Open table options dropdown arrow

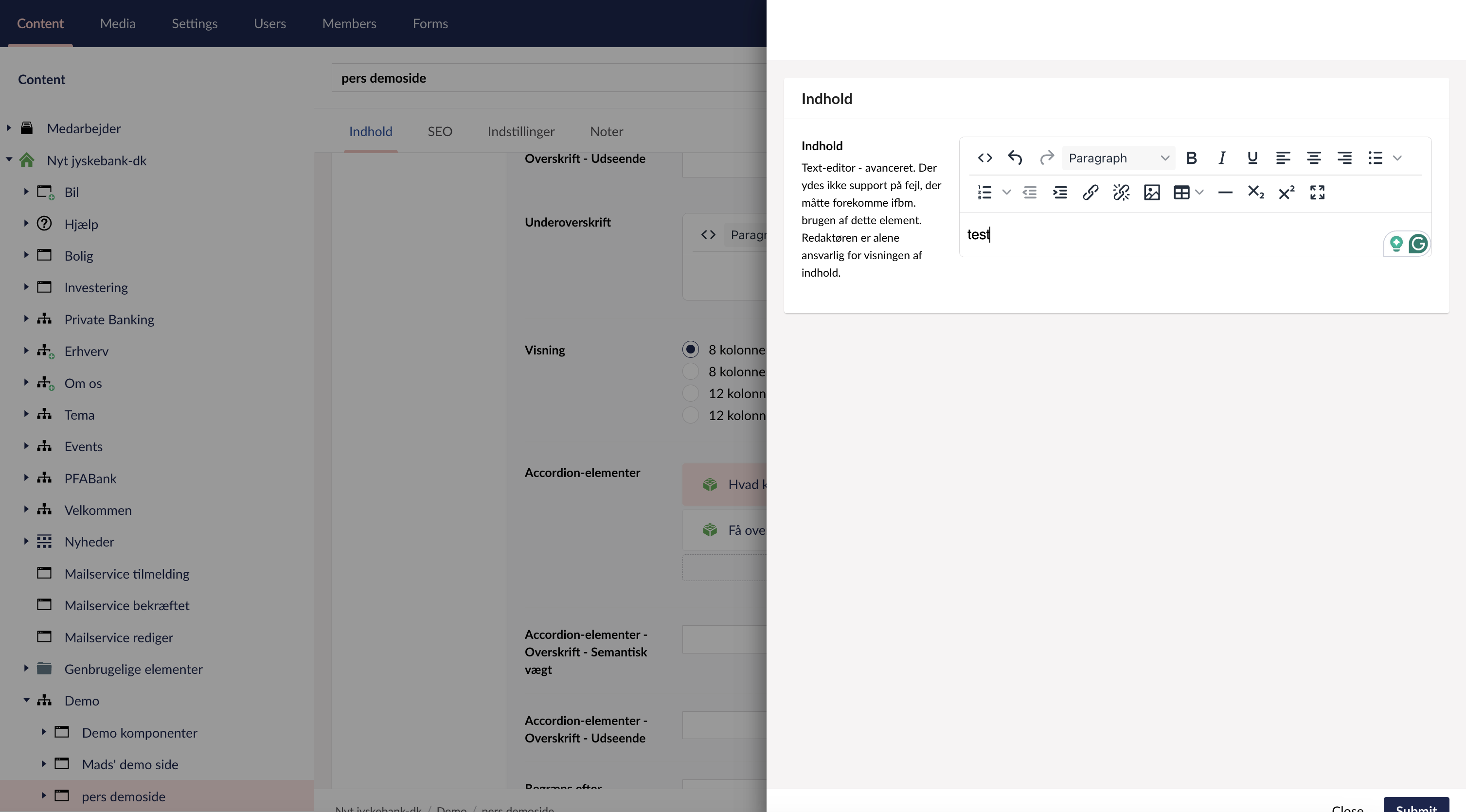tap(1199, 193)
